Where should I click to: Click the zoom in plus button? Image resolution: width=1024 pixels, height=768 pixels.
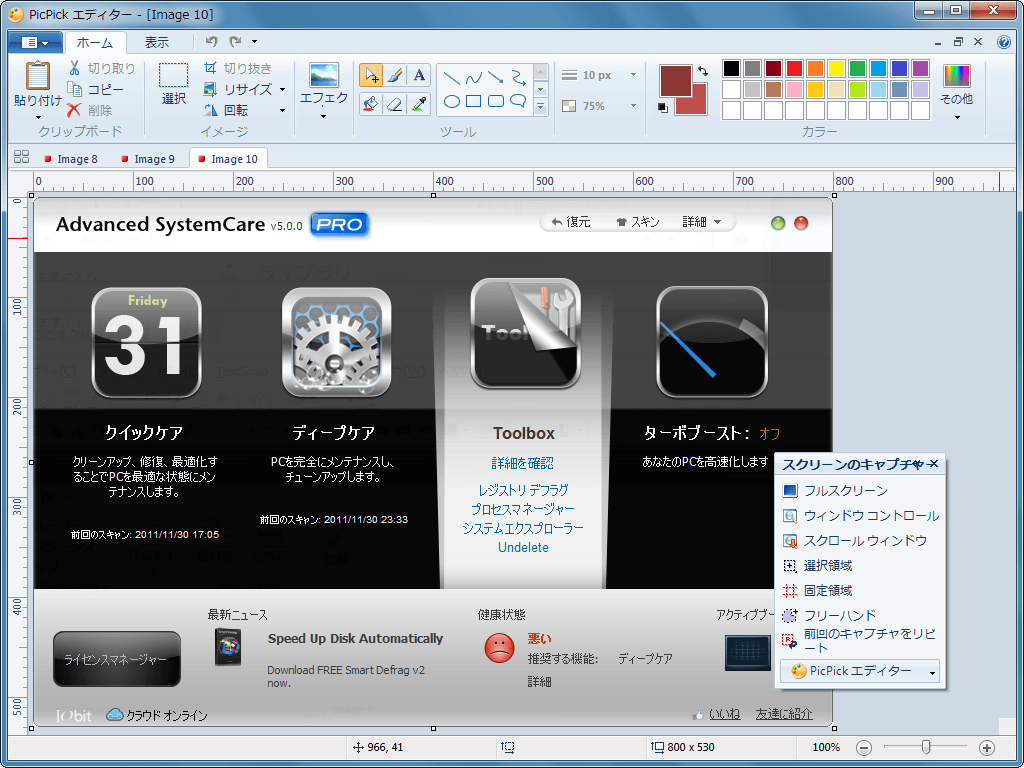[x=987, y=748]
